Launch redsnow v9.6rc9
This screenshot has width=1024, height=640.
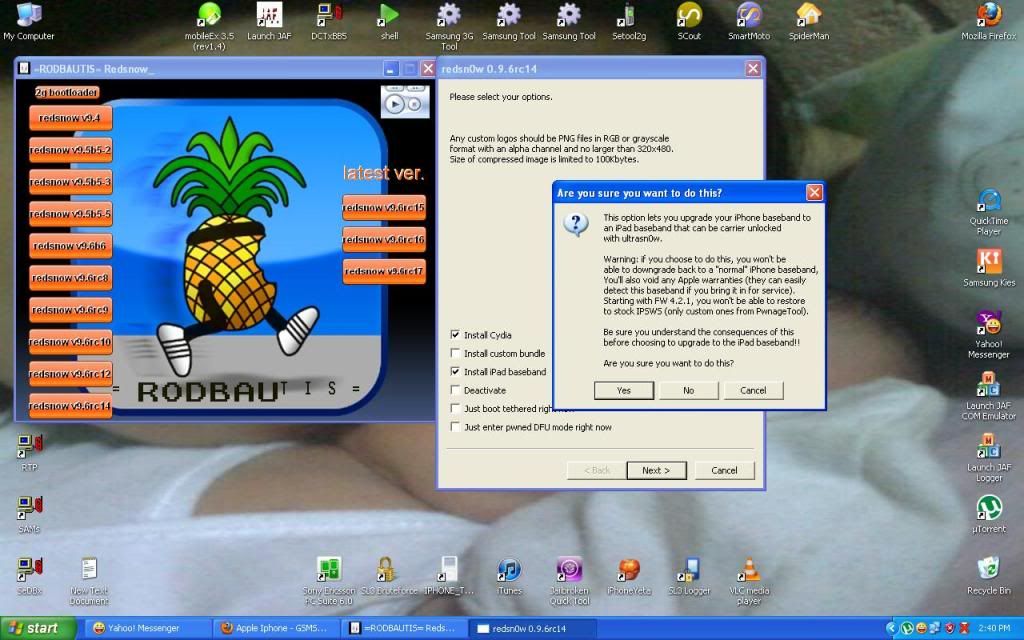click(70, 310)
